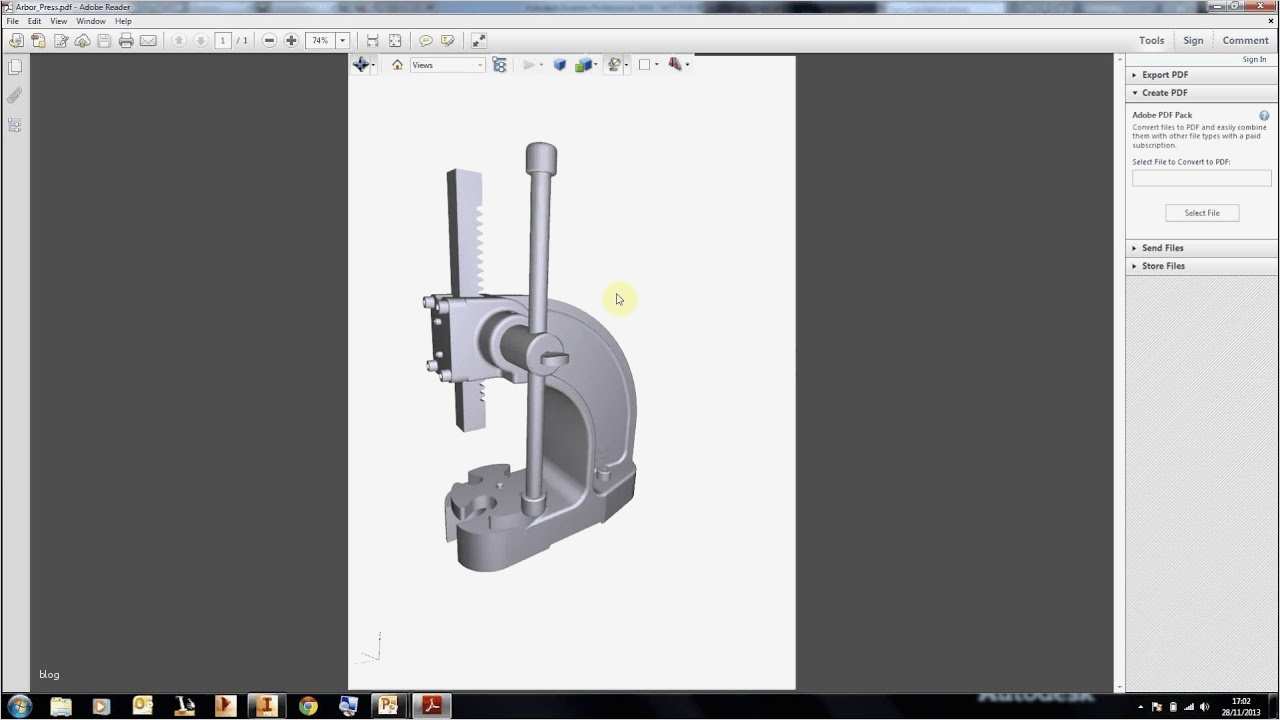Switch to read mode icon

[479, 41]
